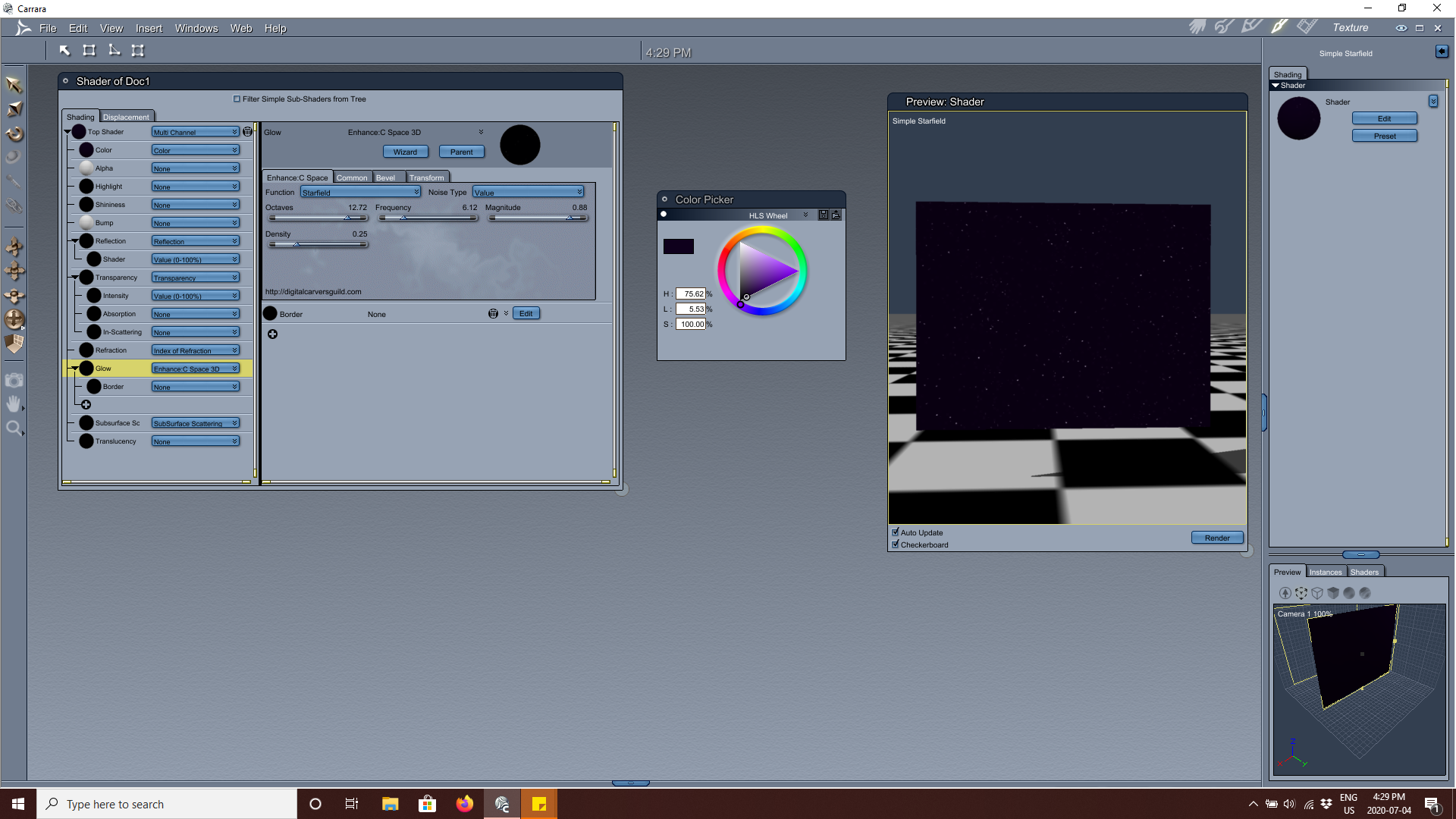The image size is (1456, 819).
Task: Select the Rotate tool in left toolbar
Action: pyautogui.click(x=14, y=134)
